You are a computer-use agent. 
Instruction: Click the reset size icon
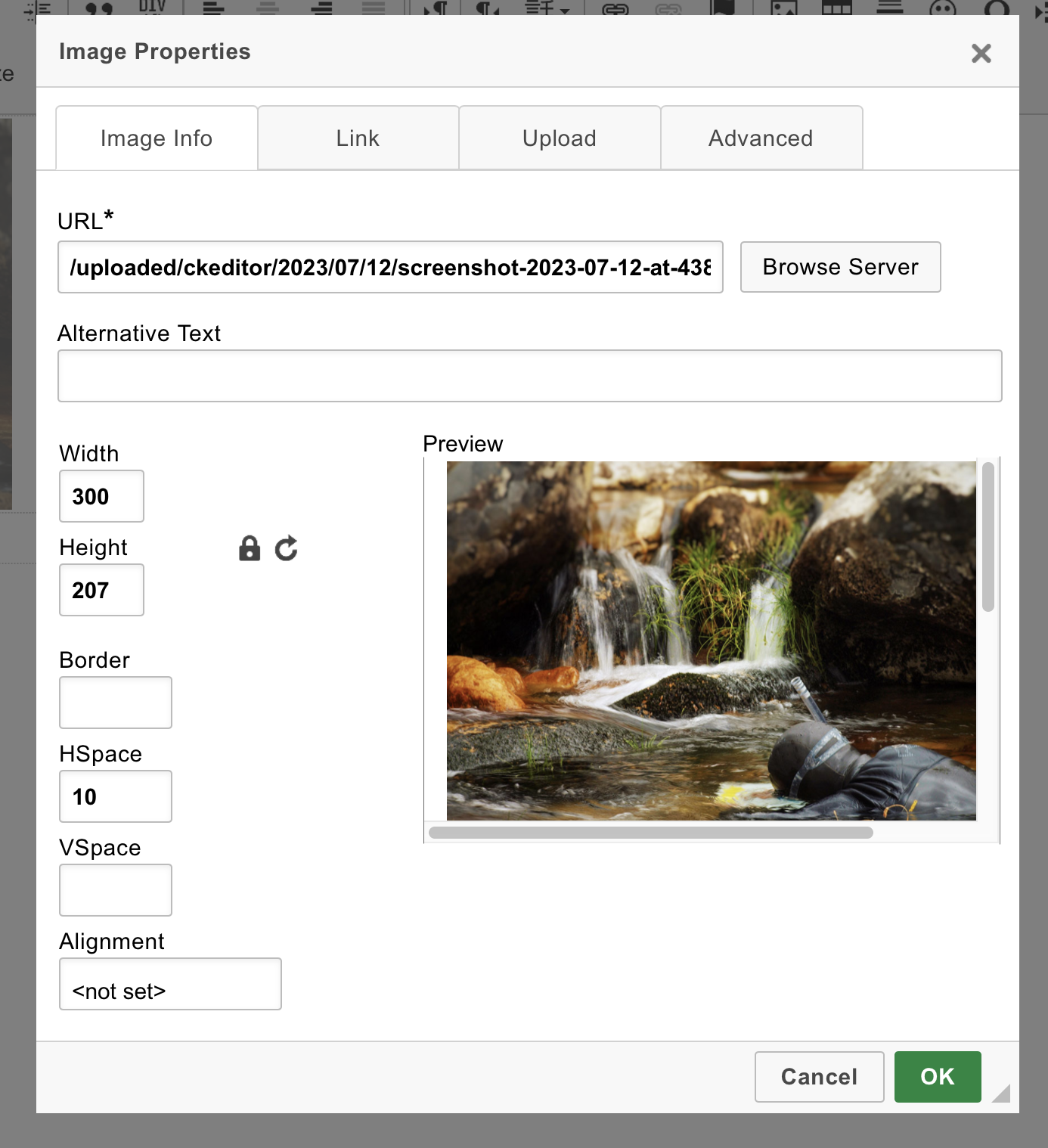[286, 548]
